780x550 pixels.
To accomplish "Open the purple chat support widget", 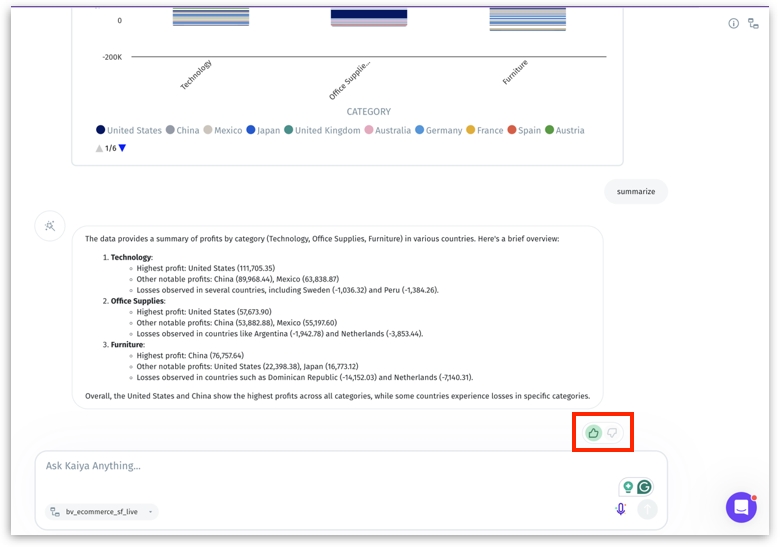I will click(741, 507).
